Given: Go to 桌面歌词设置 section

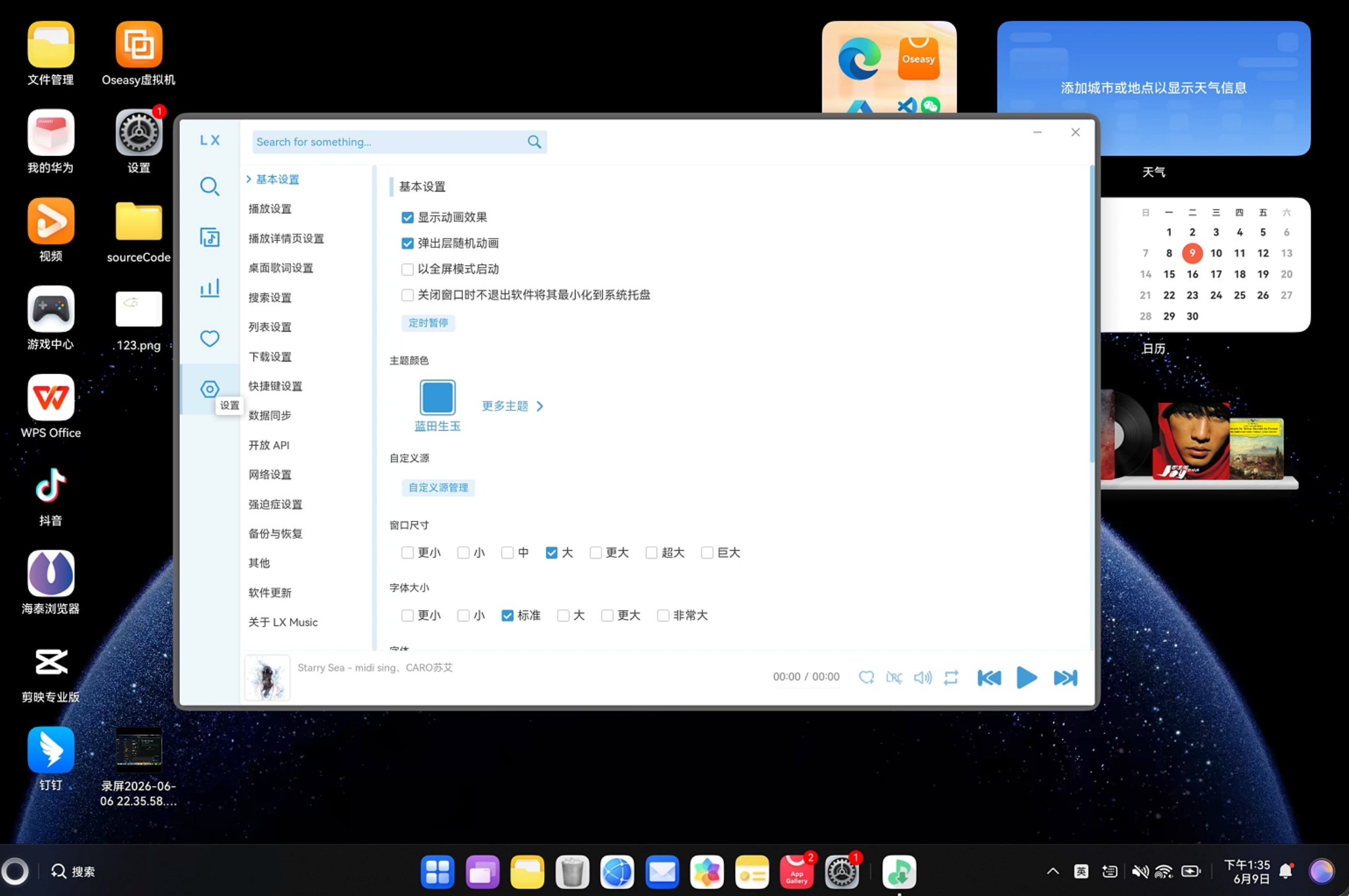Looking at the screenshot, I should (x=281, y=268).
